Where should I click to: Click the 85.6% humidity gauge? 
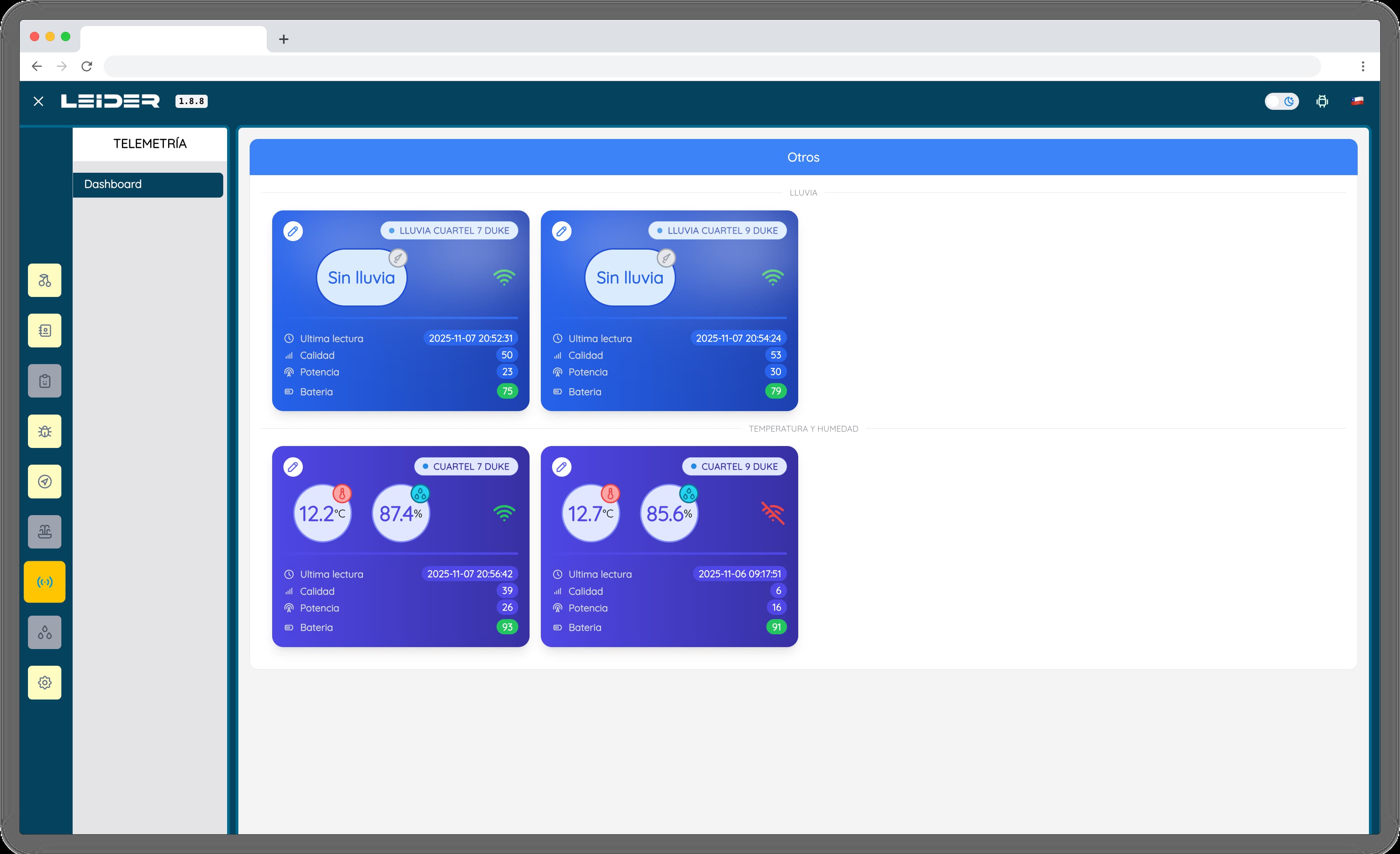click(x=669, y=513)
